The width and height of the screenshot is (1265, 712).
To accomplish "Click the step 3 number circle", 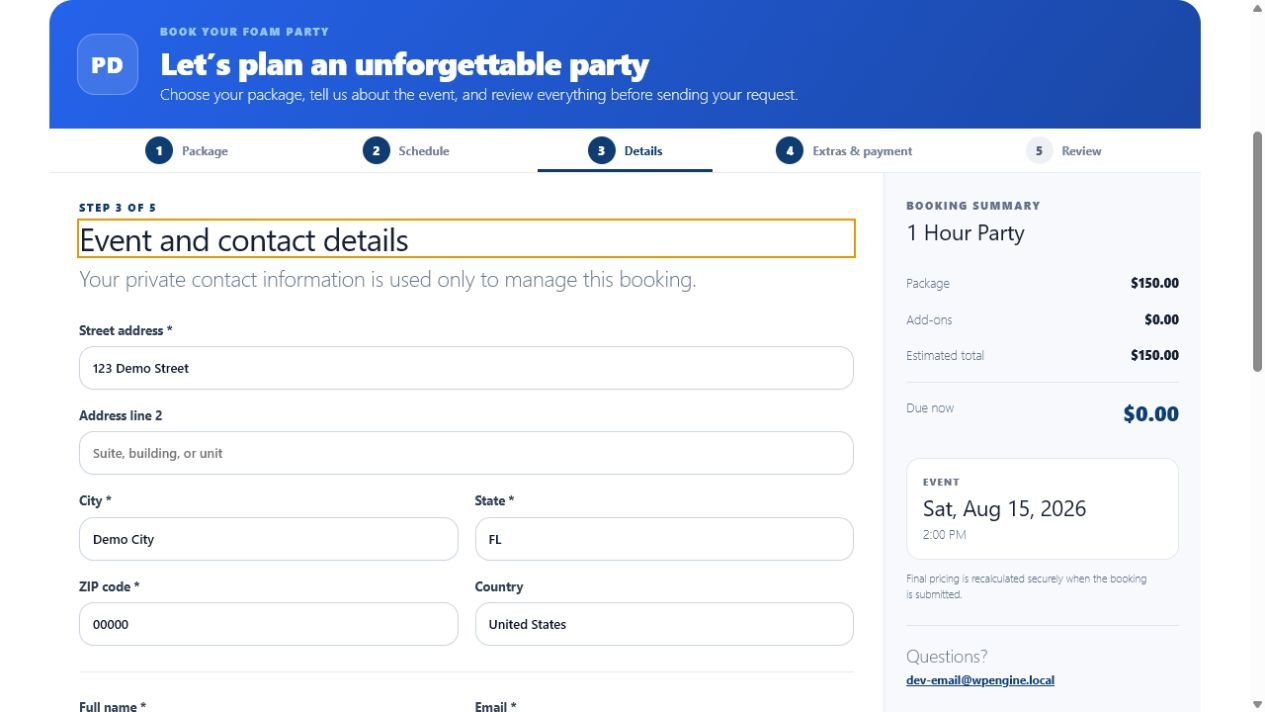I will (x=601, y=151).
